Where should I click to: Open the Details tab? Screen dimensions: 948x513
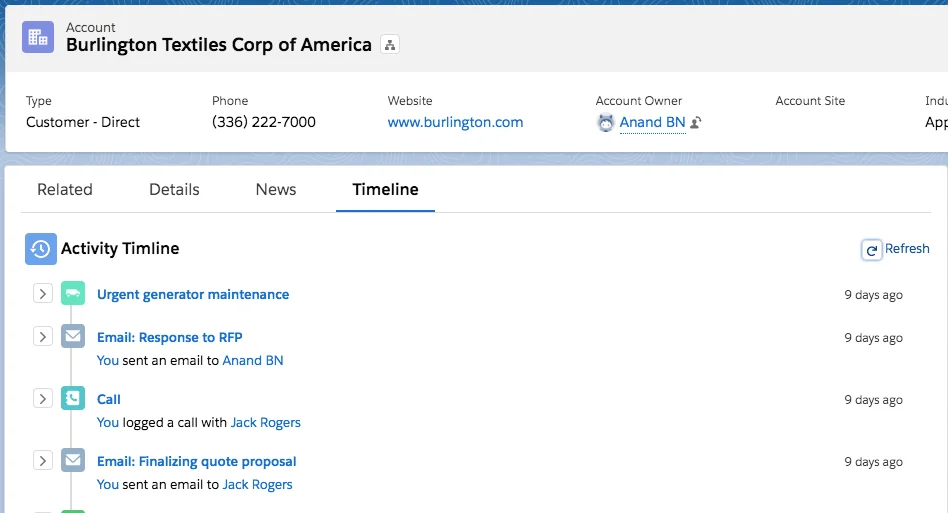tap(174, 189)
